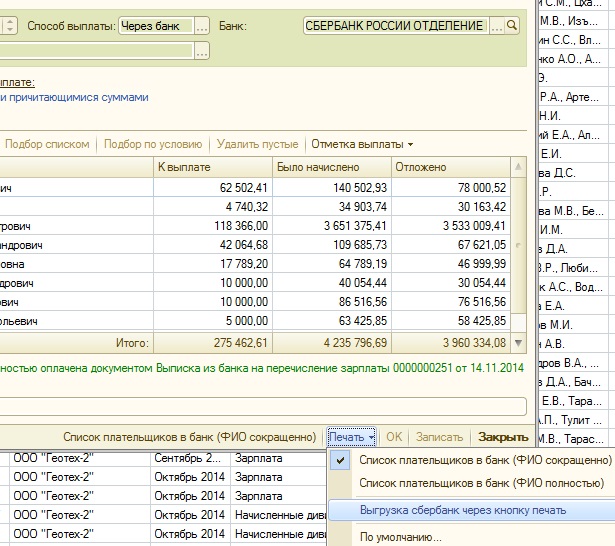Click the Записать button
Screen dimensions: 615x546
438,437
